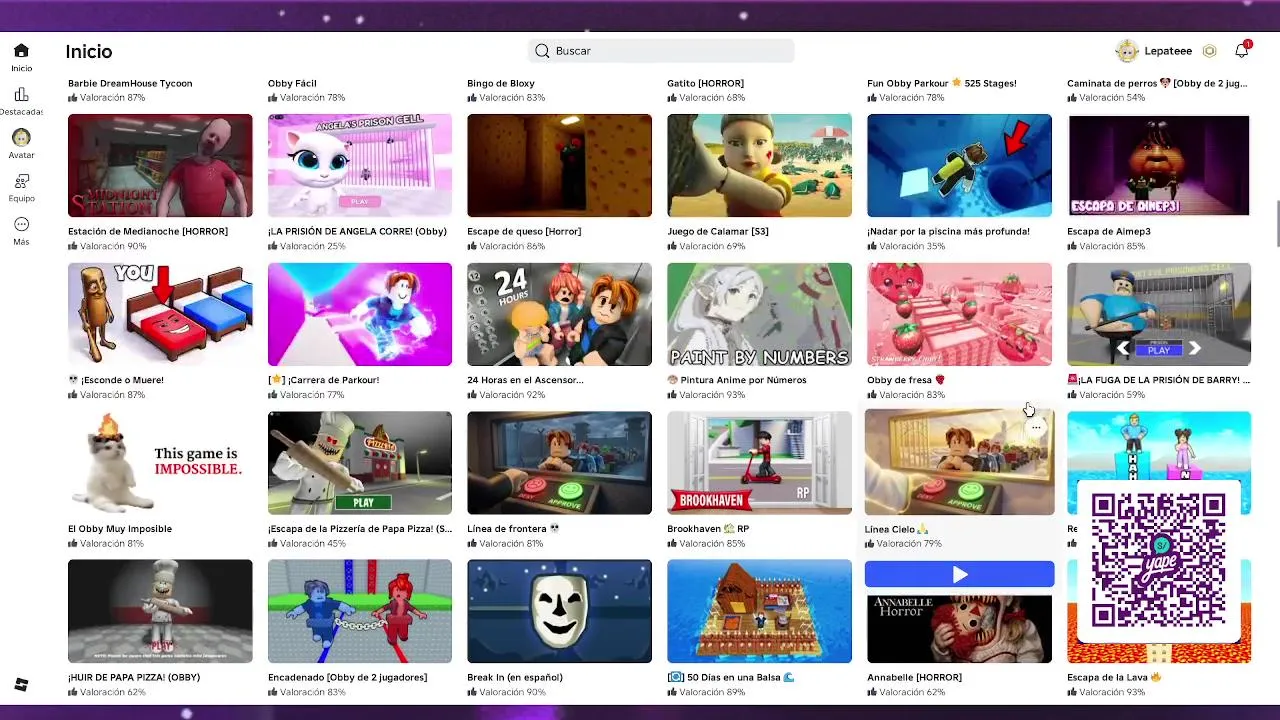This screenshot has height=720, width=1280.
Task: Open Pintura Anime por Números thumbnail
Action: (759, 314)
